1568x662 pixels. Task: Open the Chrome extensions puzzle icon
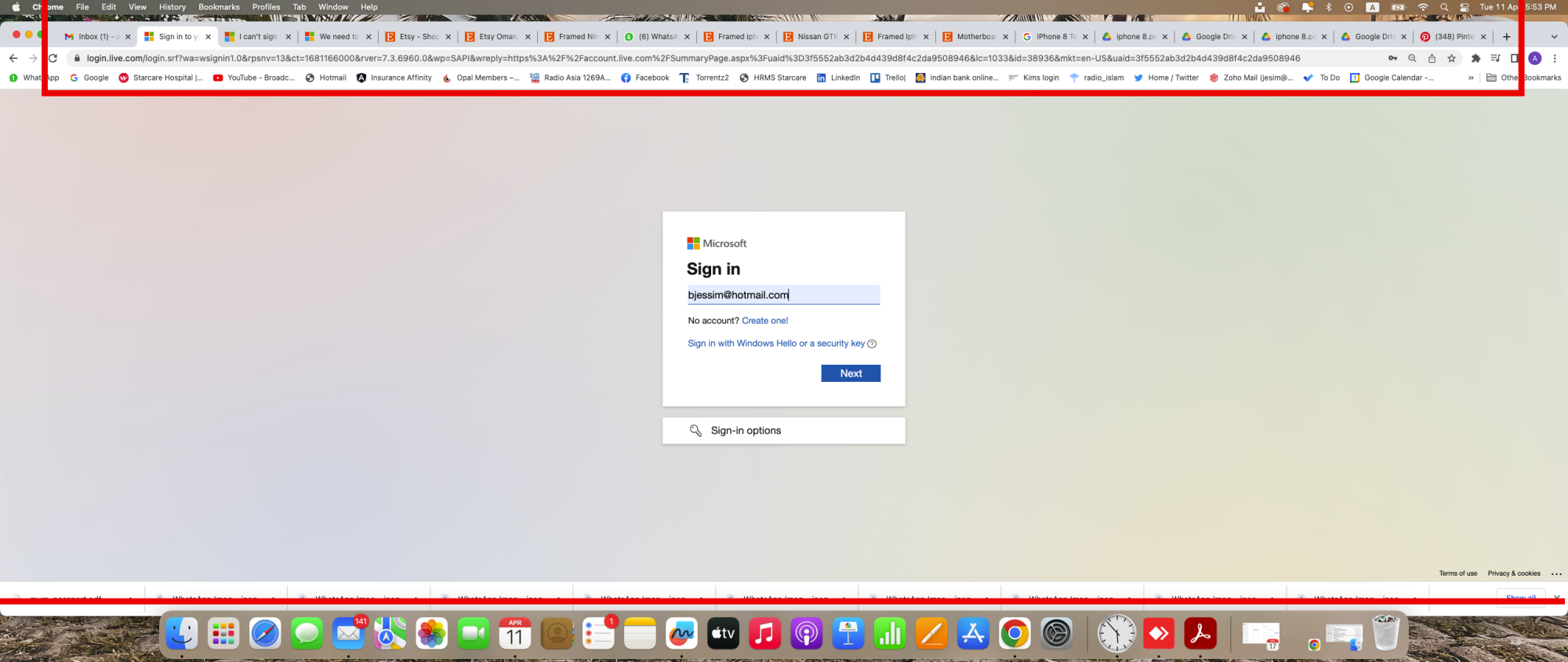[1475, 58]
